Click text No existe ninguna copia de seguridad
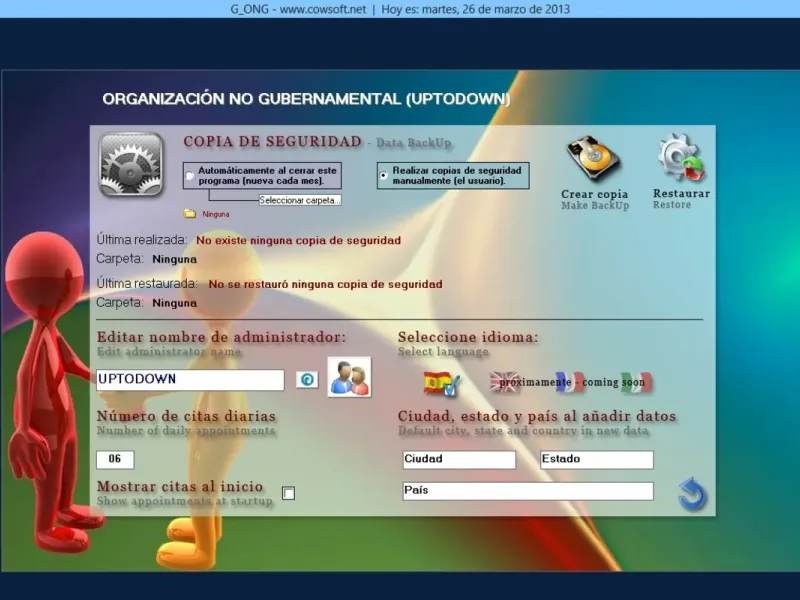 (298, 240)
